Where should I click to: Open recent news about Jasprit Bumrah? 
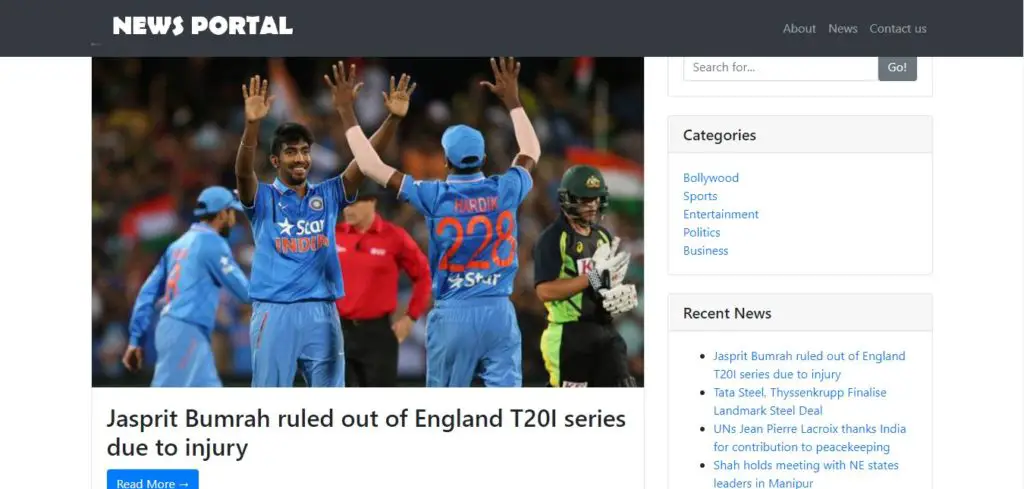(x=809, y=365)
